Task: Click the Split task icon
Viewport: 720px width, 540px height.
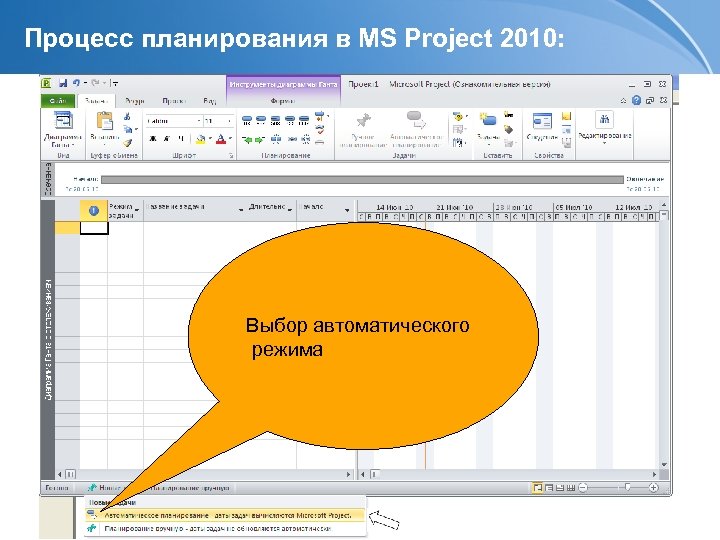Action: [x=276, y=139]
